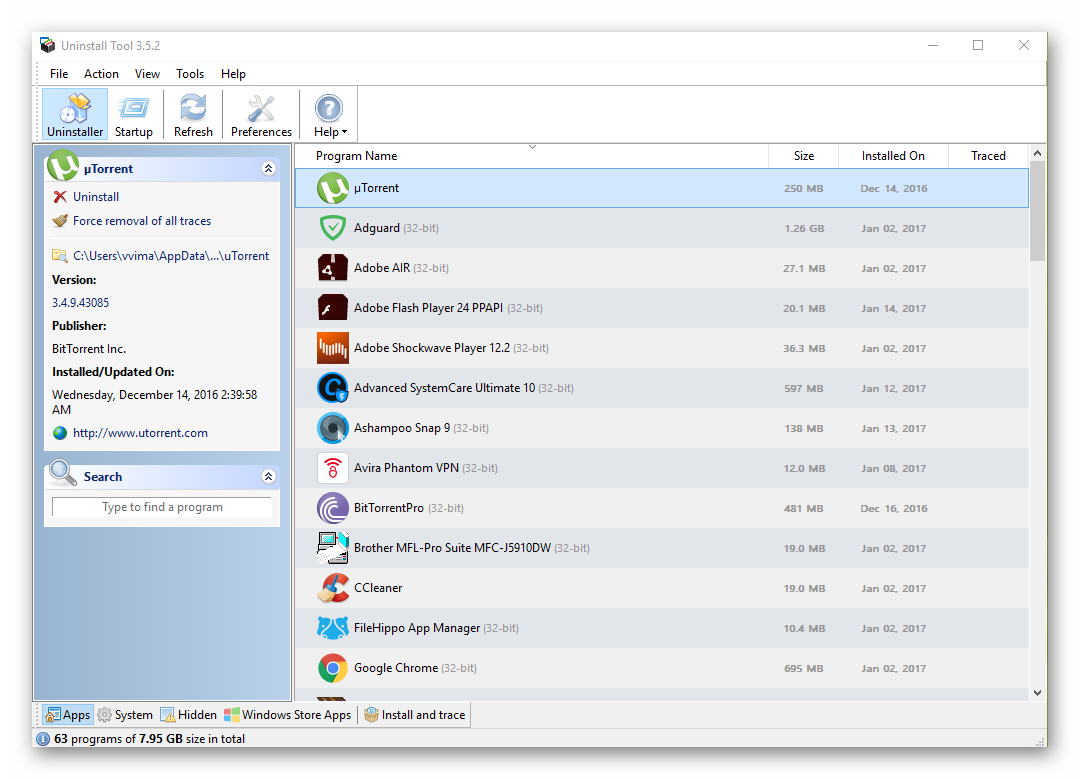The image size is (1080, 779).
Task: Open the View menu
Action: (147, 74)
